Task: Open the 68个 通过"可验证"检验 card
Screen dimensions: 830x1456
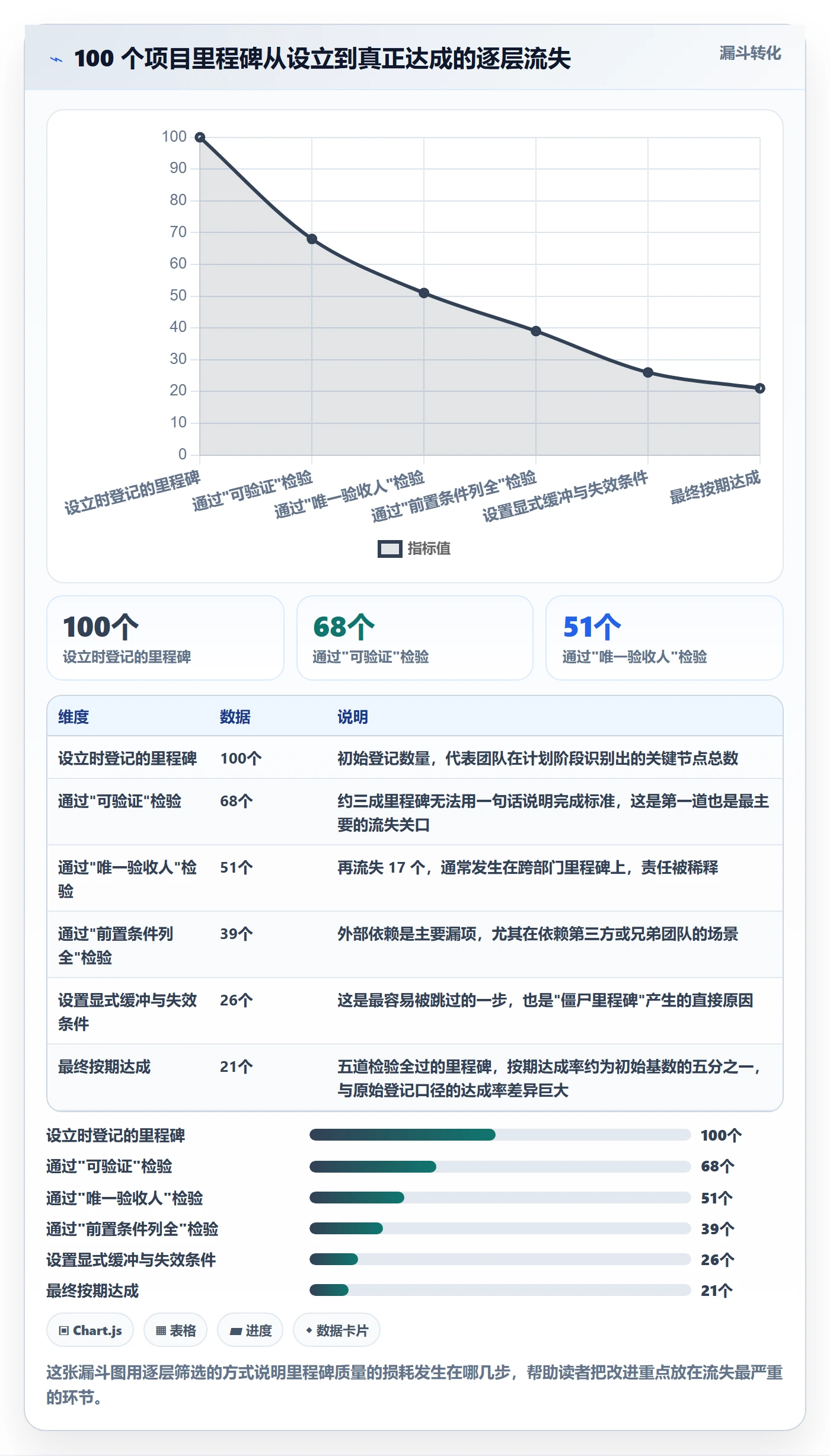Action: click(415, 638)
